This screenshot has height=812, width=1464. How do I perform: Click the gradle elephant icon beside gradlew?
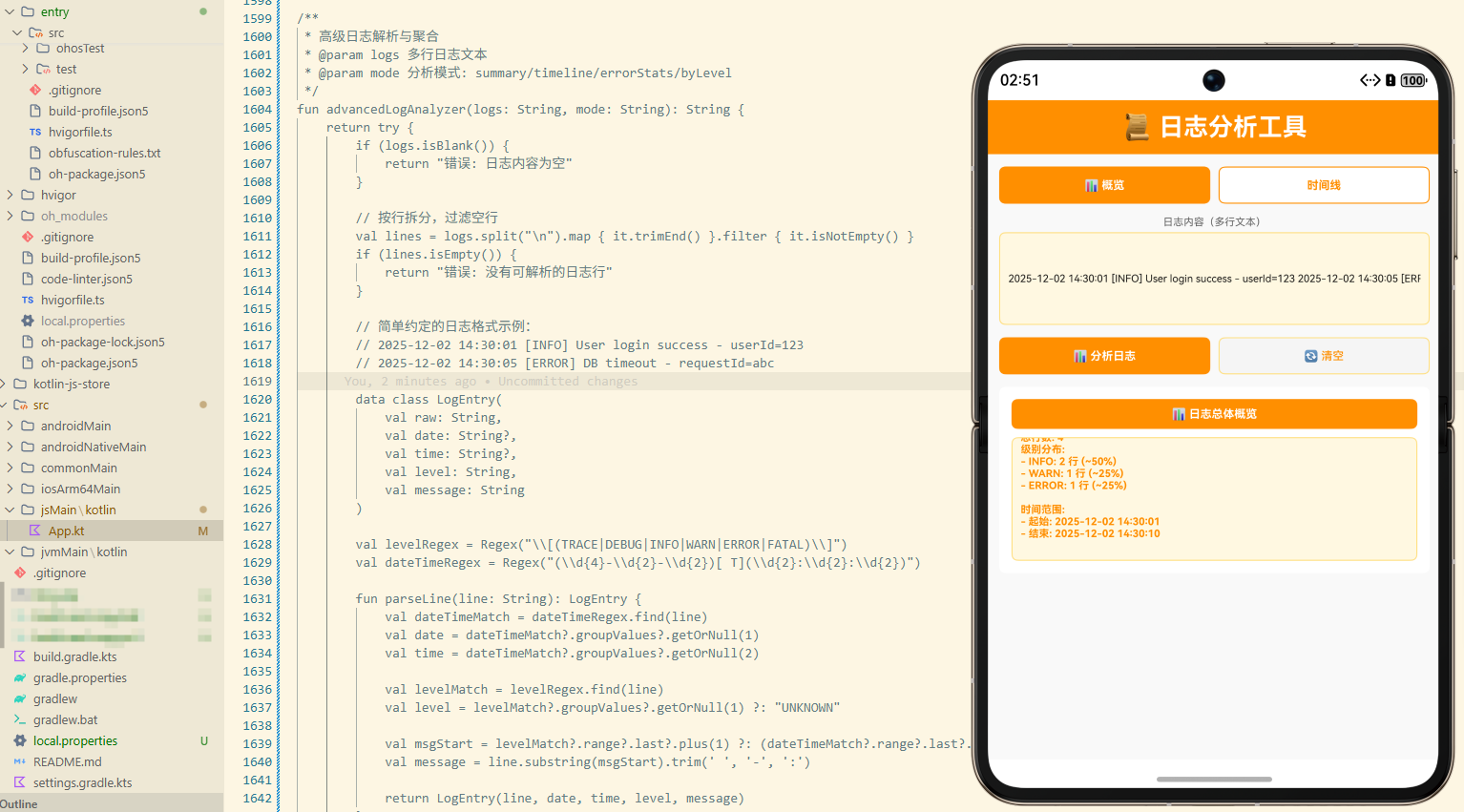(20, 698)
